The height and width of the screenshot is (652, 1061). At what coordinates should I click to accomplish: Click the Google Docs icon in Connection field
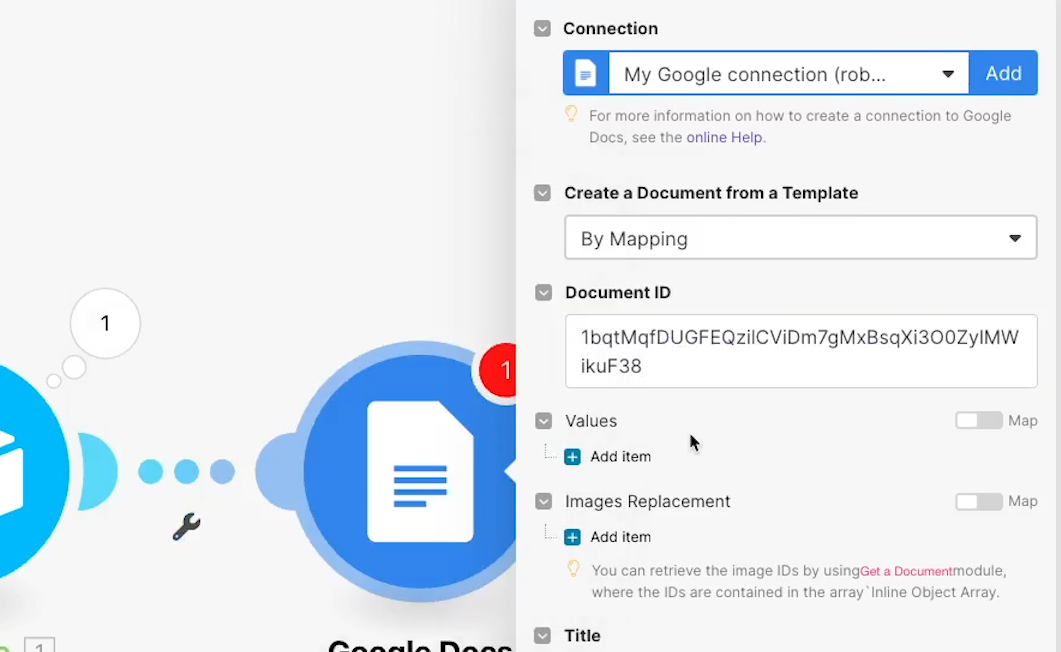[586, 73]
